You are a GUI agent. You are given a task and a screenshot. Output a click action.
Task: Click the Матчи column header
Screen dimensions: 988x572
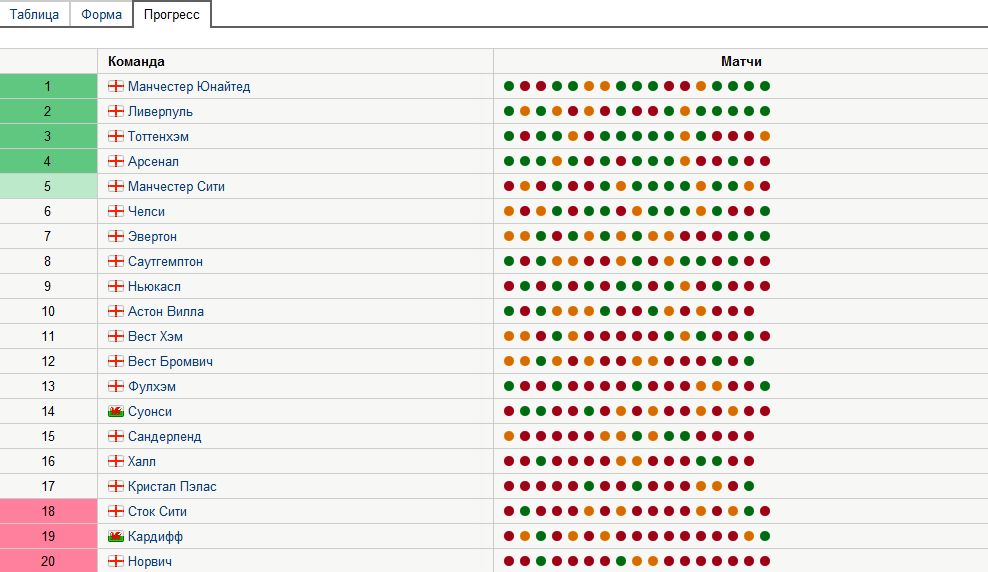pos(741,62)
